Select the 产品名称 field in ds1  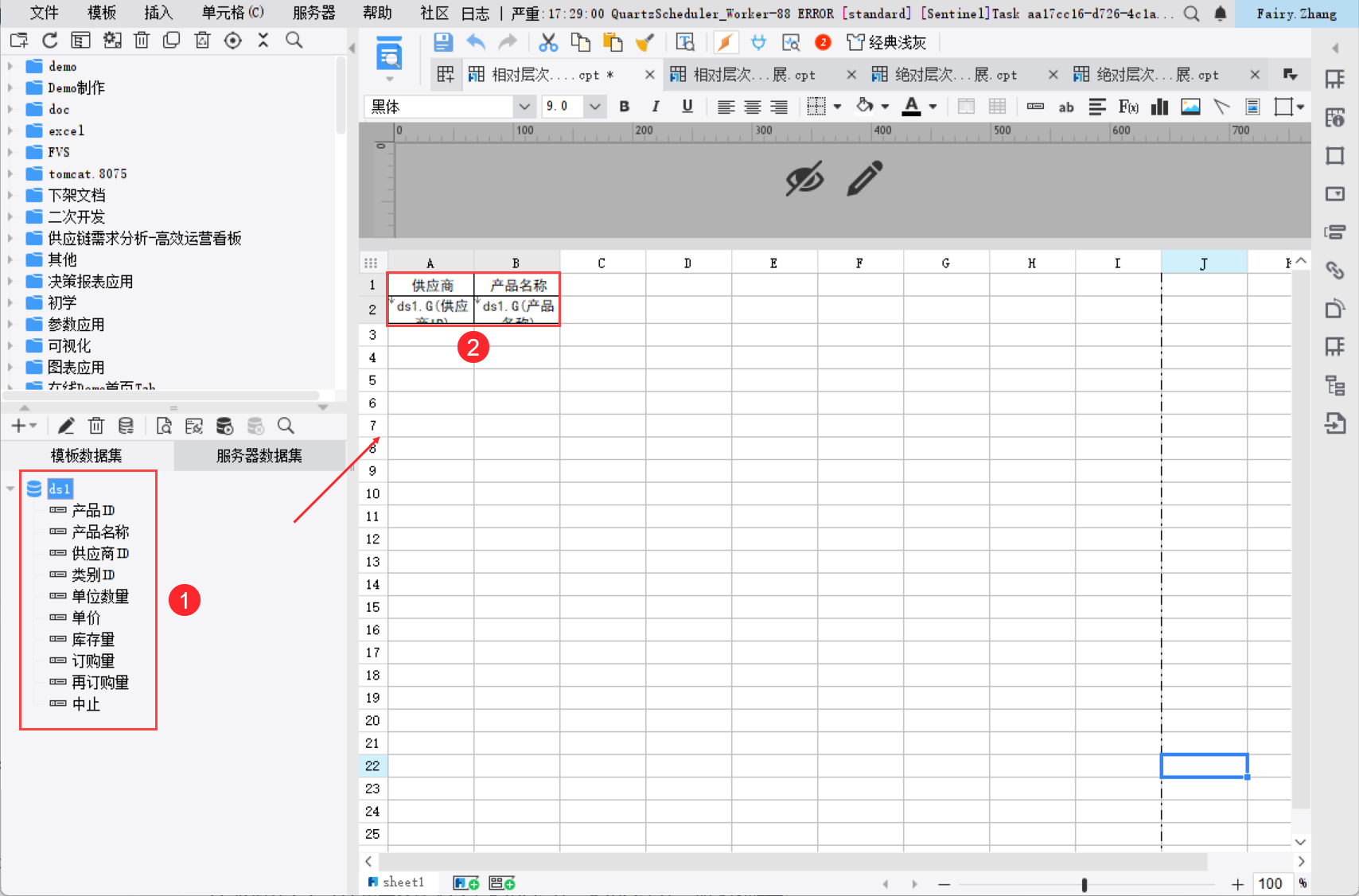pos(100,532)
